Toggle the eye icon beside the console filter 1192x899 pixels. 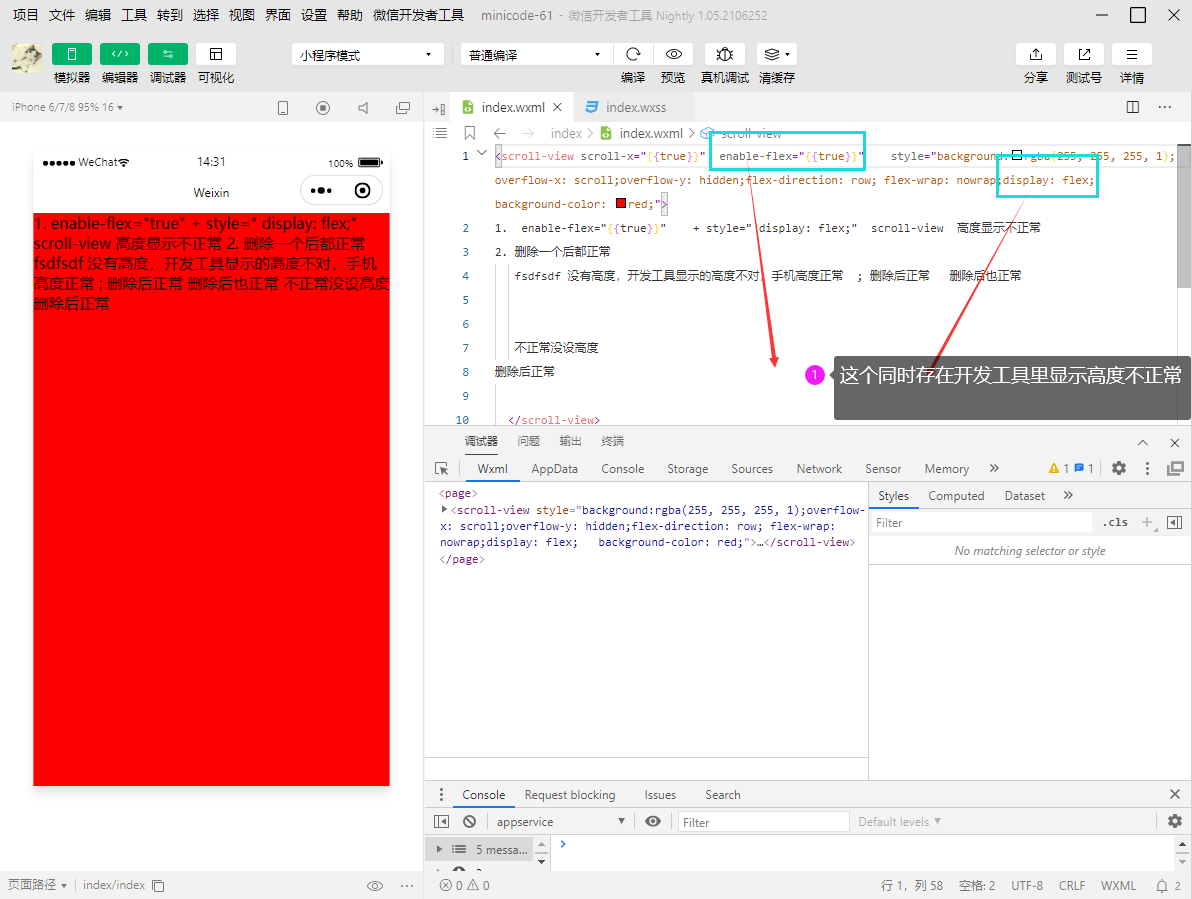pyautogui.click(x=653, y=821)
